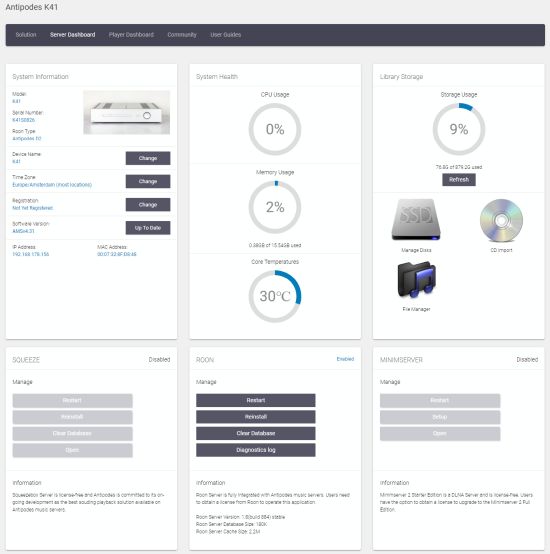This screenshot has height=554, width=550.
Task: Click the Squeeze Clear Database button
Action: tap(72, 433)
